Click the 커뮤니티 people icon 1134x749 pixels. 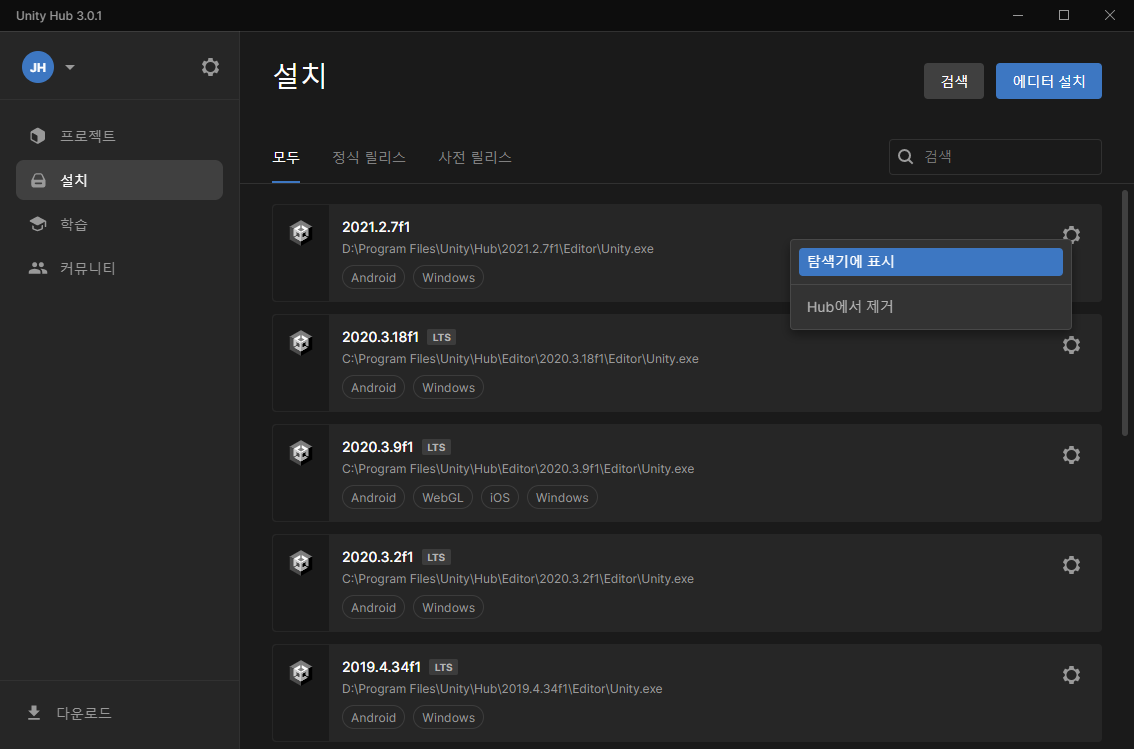pyautogui.click(x=38, y=268)
